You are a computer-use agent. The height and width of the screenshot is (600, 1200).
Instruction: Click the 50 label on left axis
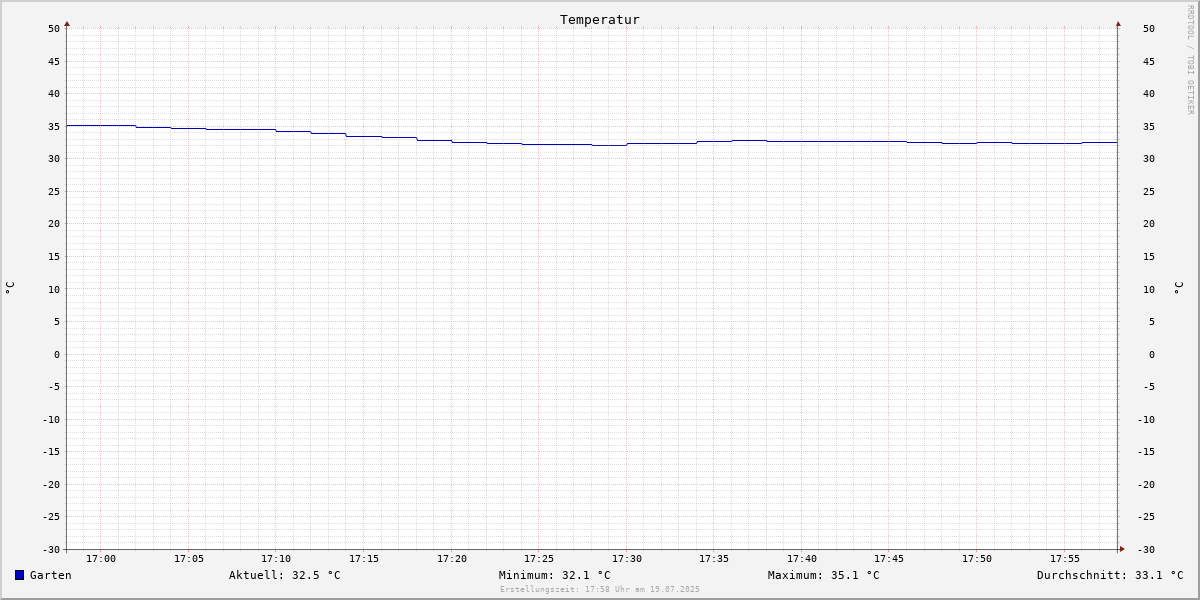54,29
